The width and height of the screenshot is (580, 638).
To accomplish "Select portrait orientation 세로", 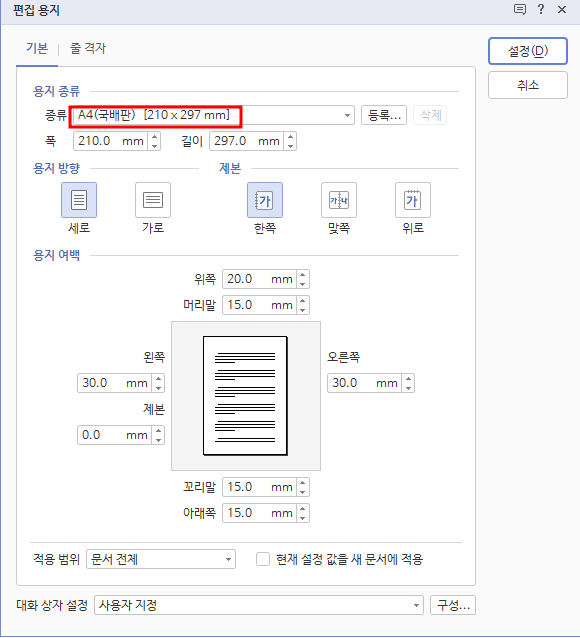I will [x=79, y=200].
